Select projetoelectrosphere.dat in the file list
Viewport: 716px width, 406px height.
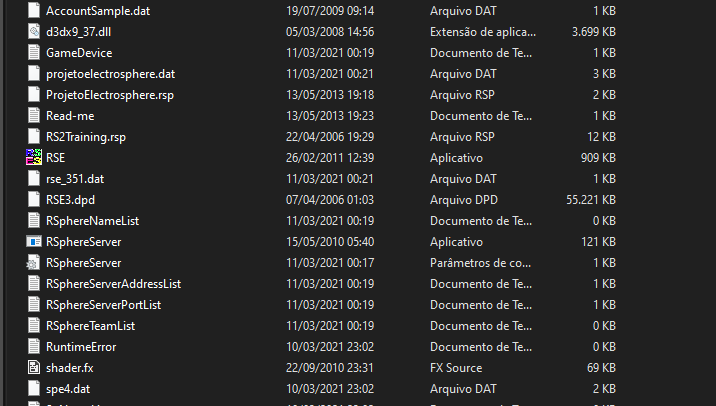(111, 74)
